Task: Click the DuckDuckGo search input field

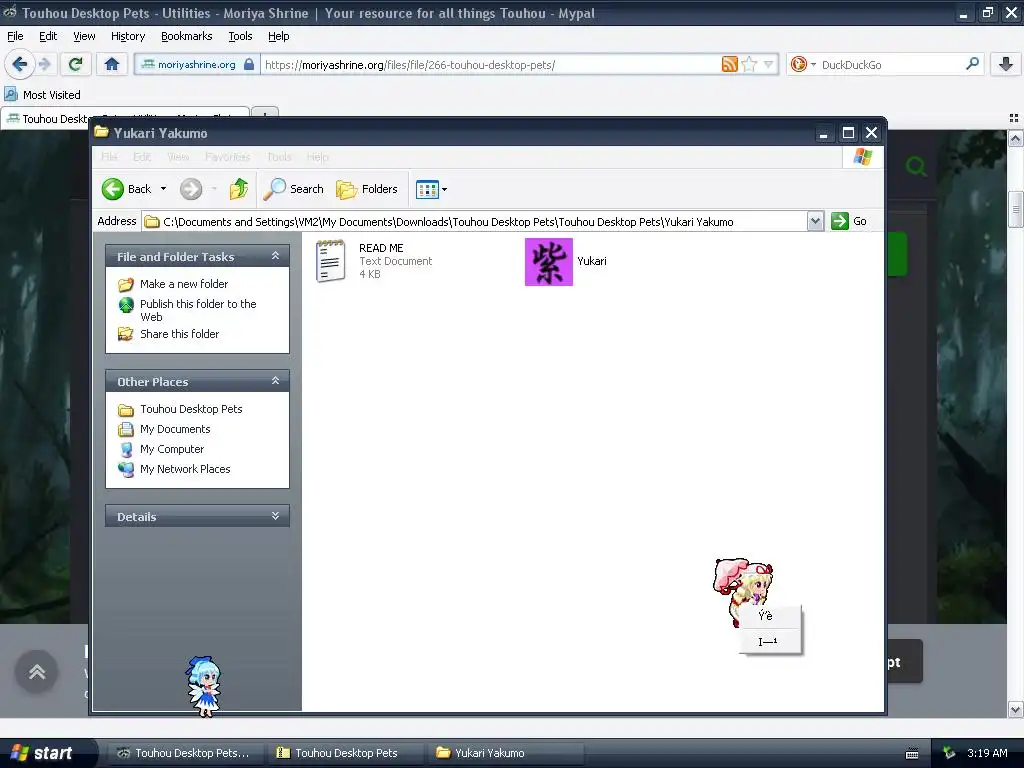Action: [x=891, y=65]
